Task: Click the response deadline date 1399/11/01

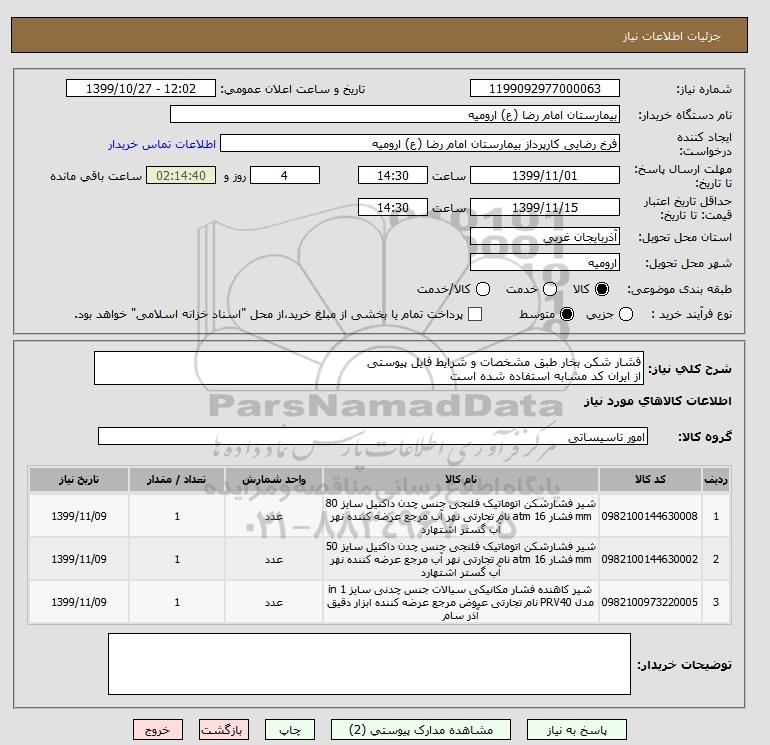Action: [545, 175]
